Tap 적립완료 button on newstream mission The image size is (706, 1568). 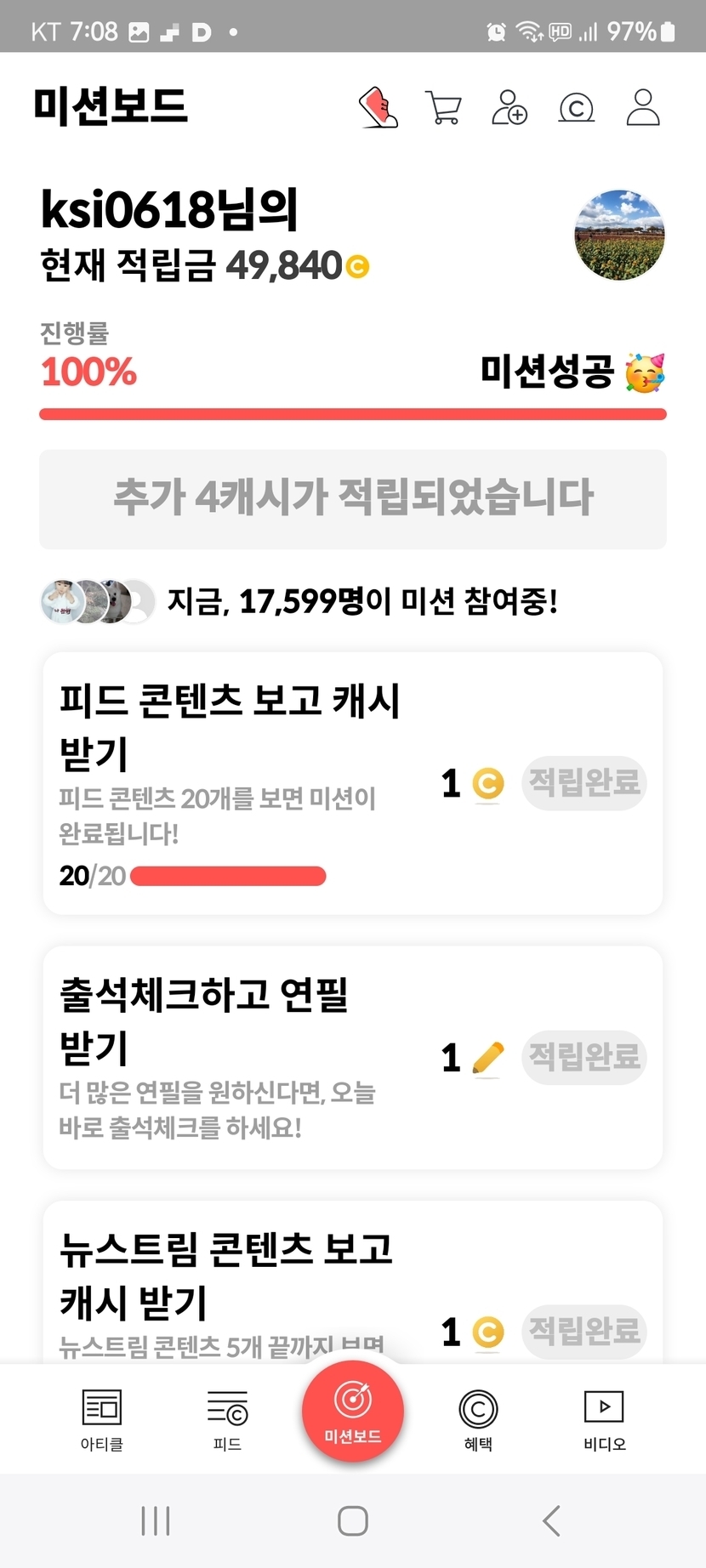pos(584,1331)
